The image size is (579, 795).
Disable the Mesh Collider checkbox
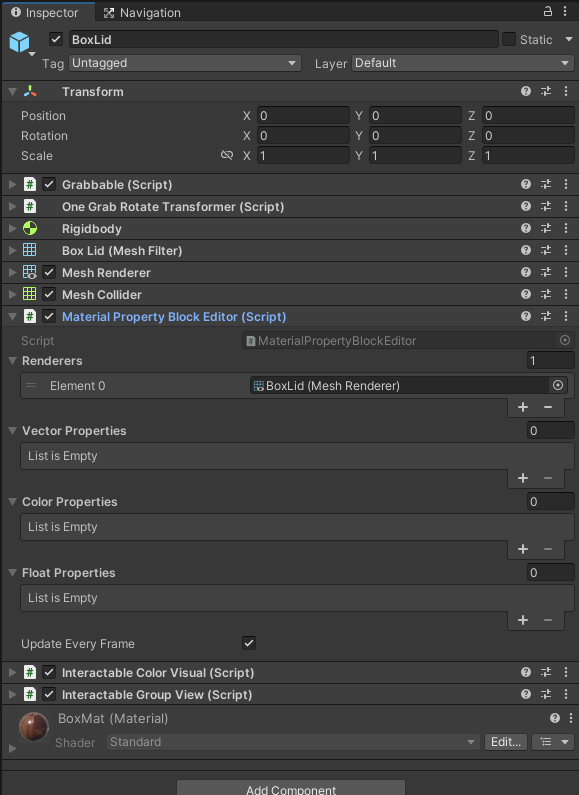[49, 294]
